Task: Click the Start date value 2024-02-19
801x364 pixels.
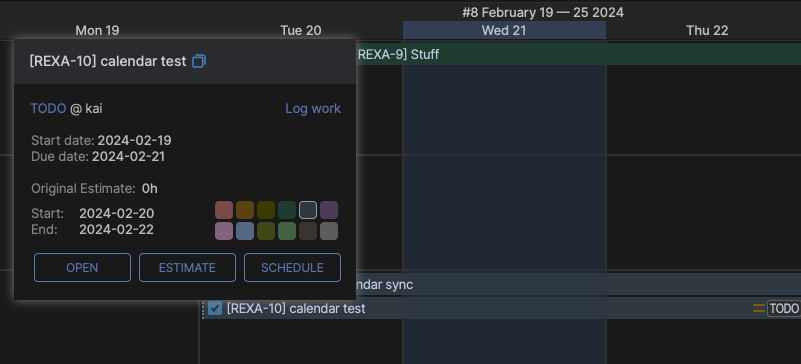Action: tap(134, 140)
